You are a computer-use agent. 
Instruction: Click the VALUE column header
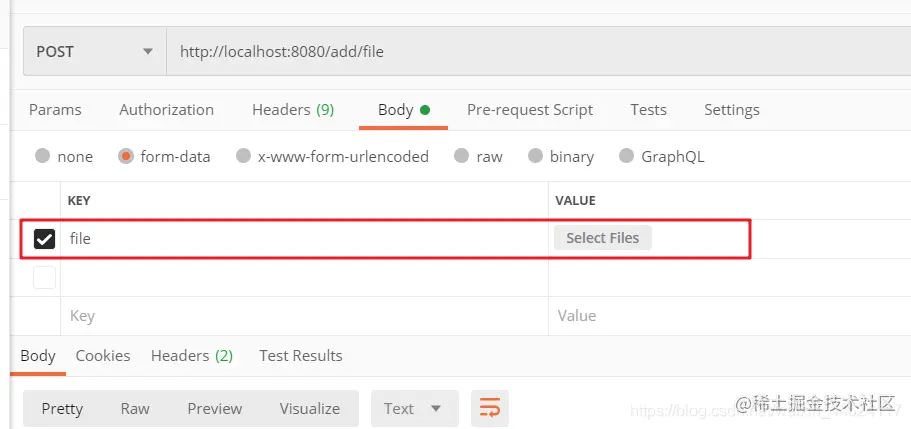click(x=575, y=201)
